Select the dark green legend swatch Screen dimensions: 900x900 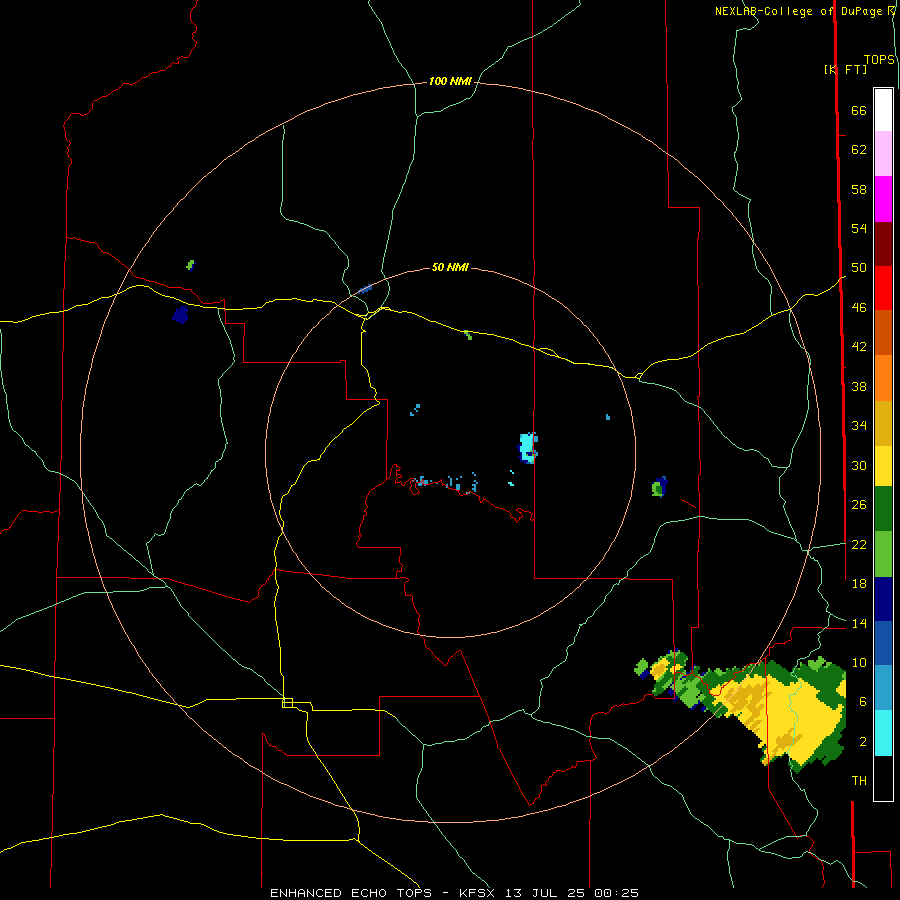tap(883, 509)
